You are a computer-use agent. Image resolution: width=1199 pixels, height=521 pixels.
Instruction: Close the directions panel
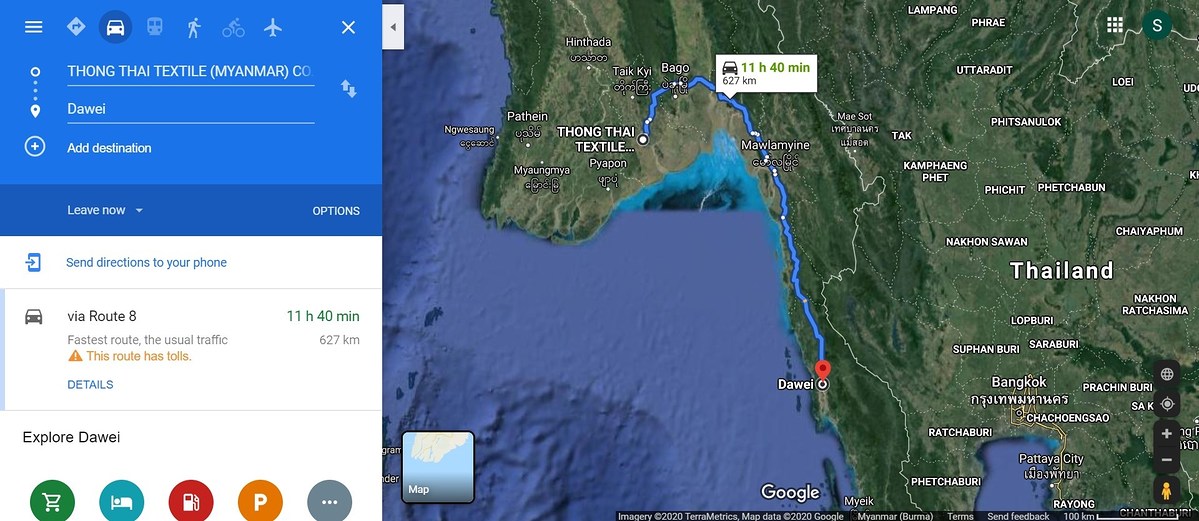[348, 28]
